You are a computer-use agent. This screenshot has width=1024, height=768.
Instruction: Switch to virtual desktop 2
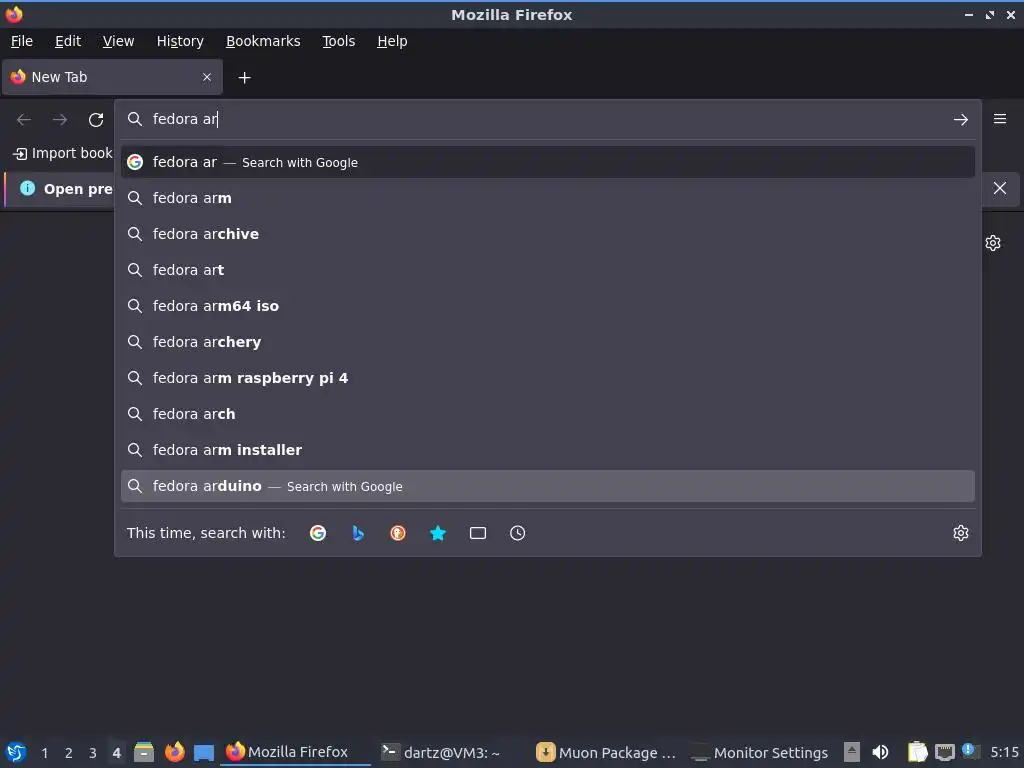coord(69,753)
